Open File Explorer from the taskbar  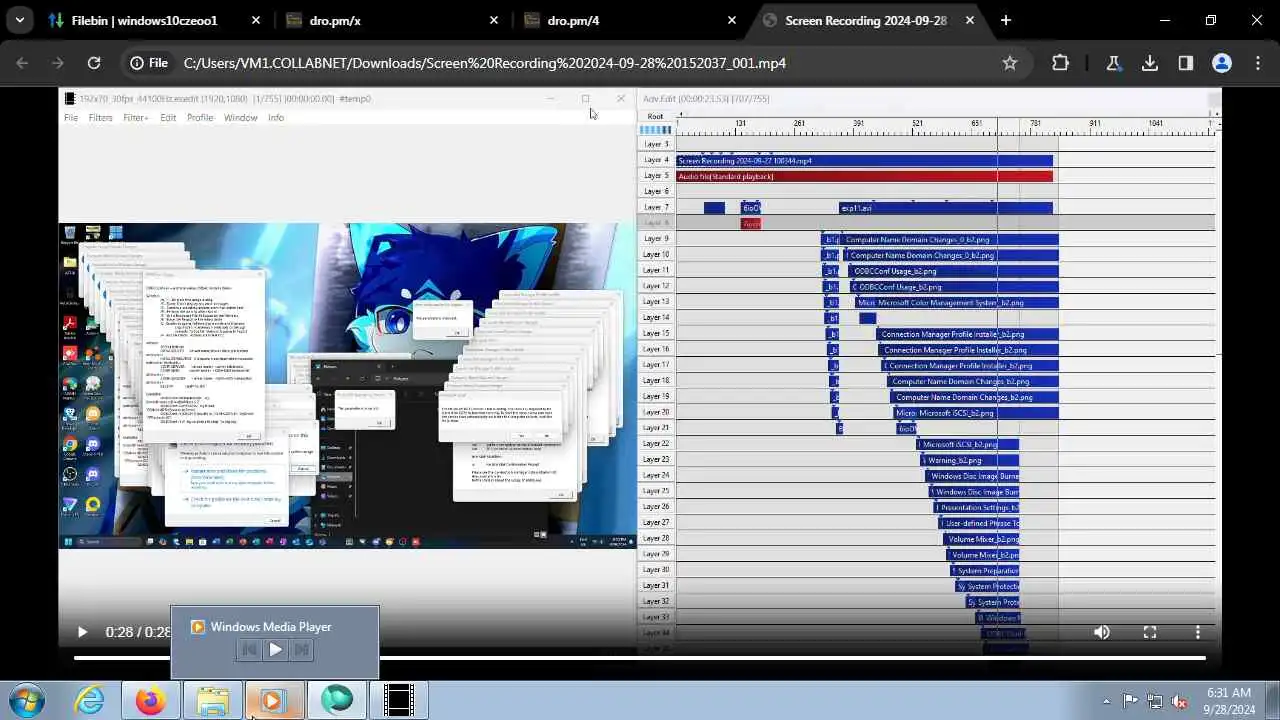[213, 700]
